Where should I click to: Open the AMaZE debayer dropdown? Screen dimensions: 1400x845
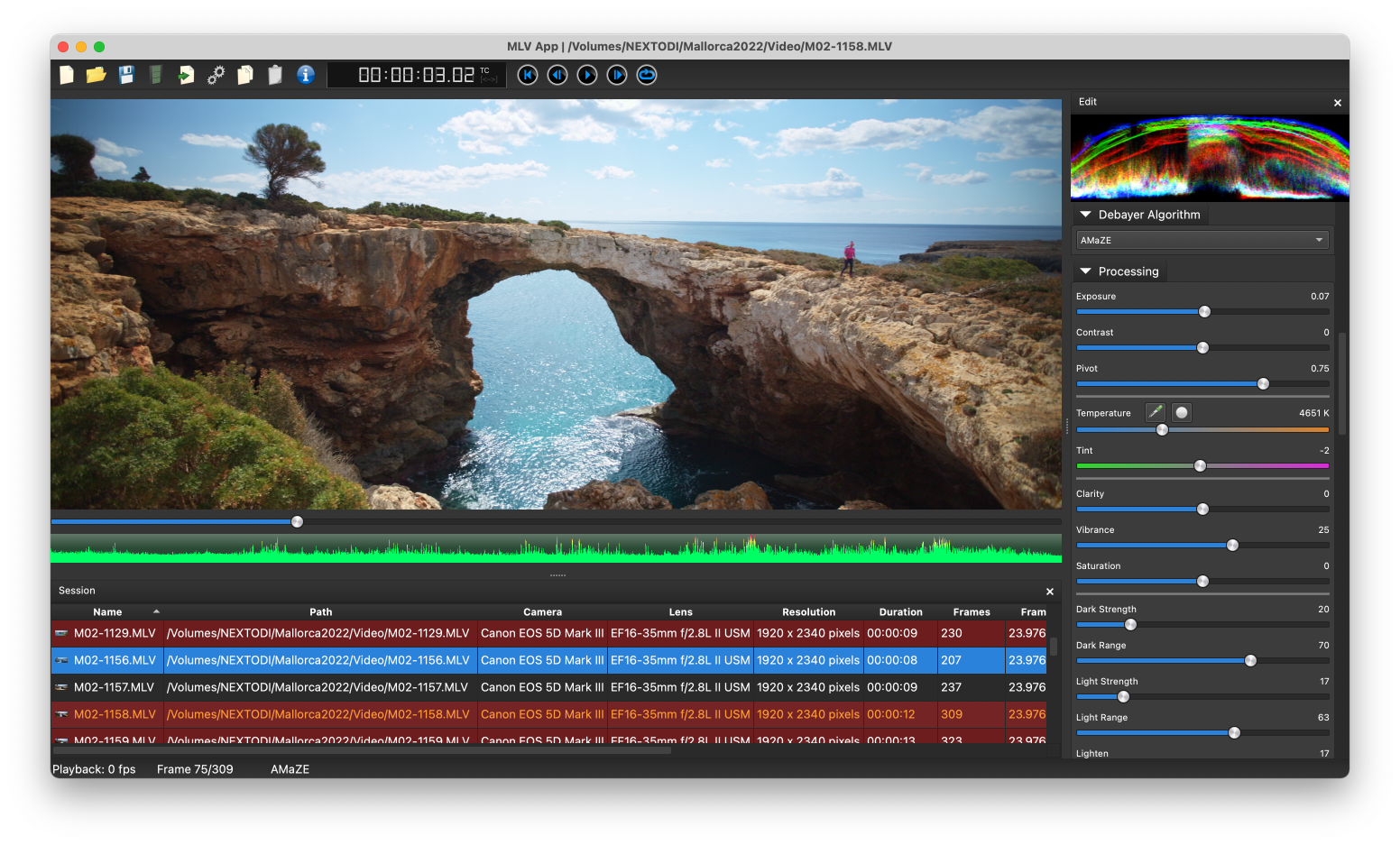coord(1202,240)
